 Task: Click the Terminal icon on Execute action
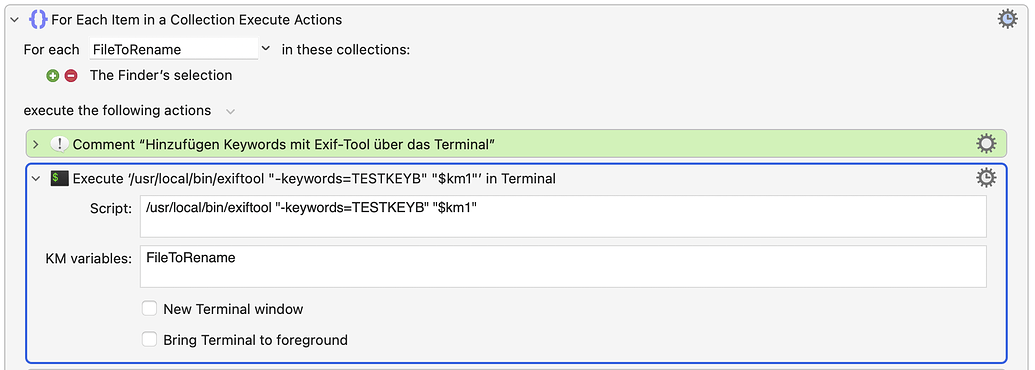pyautogui.click(x=59, y=178)
